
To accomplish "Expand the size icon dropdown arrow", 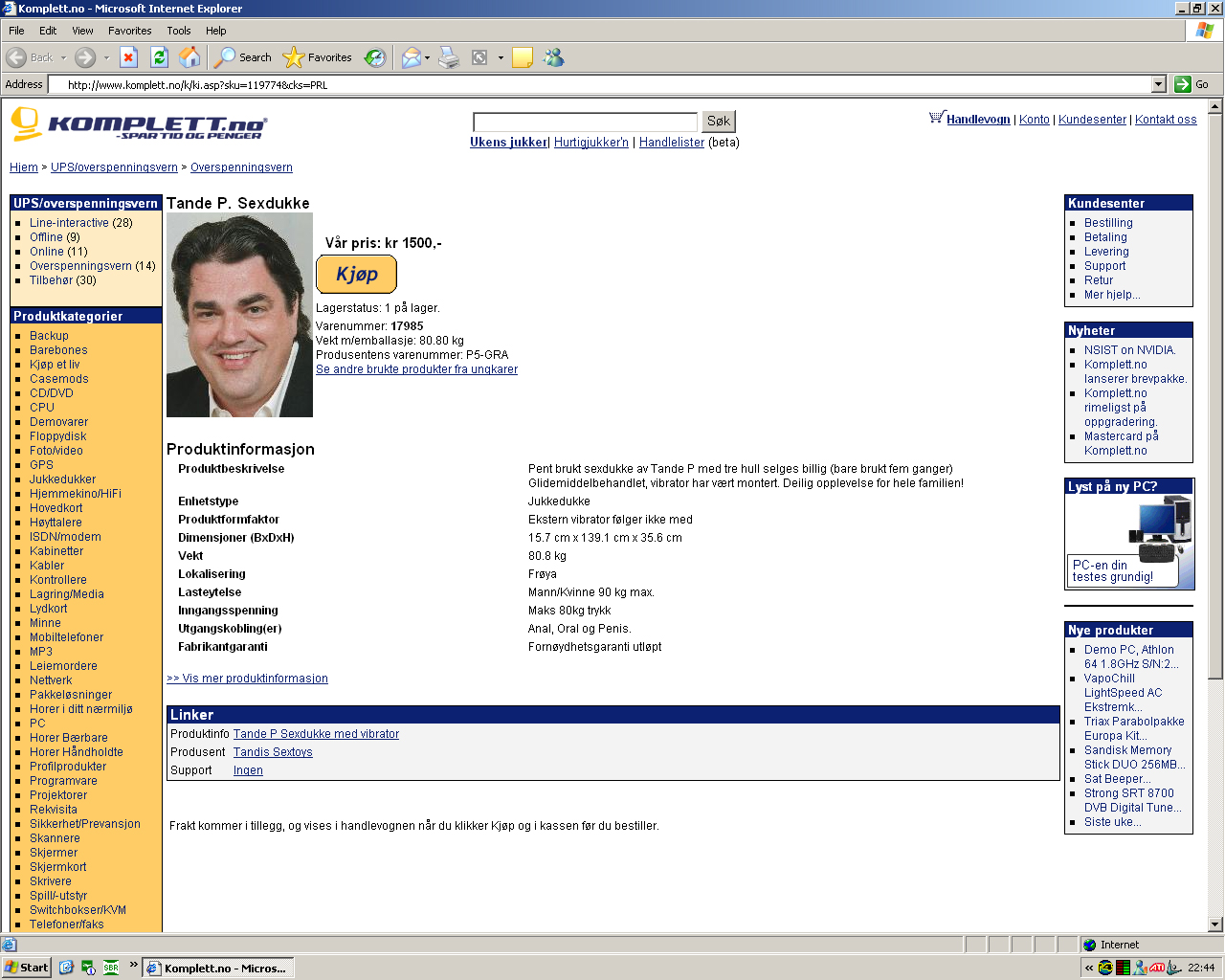I will click(501, 57).
